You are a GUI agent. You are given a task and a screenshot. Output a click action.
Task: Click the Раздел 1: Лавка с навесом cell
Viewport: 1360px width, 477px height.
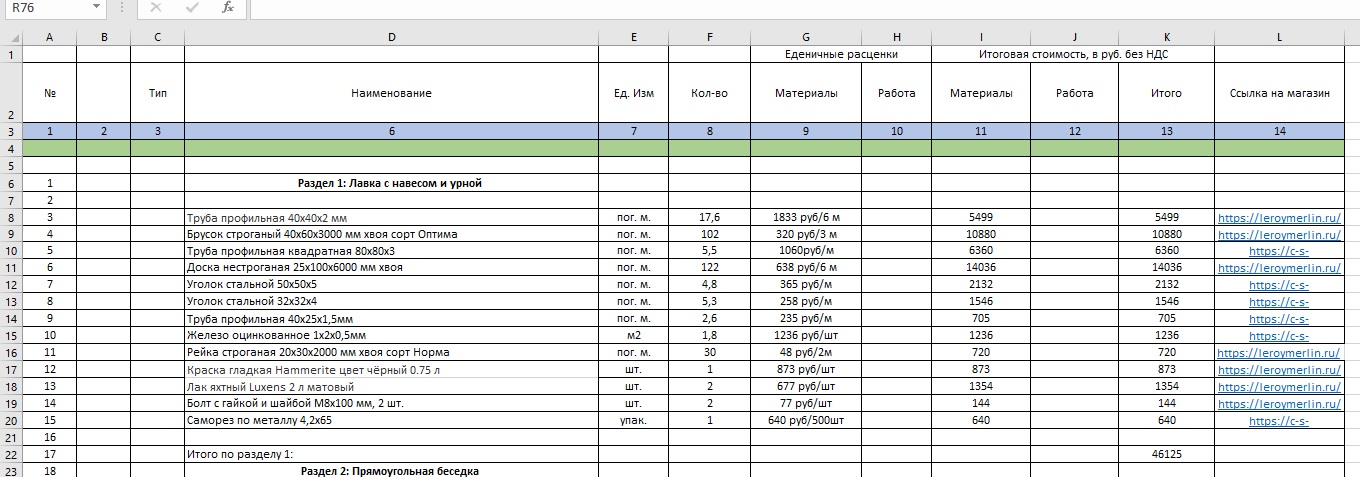[391, 183]
